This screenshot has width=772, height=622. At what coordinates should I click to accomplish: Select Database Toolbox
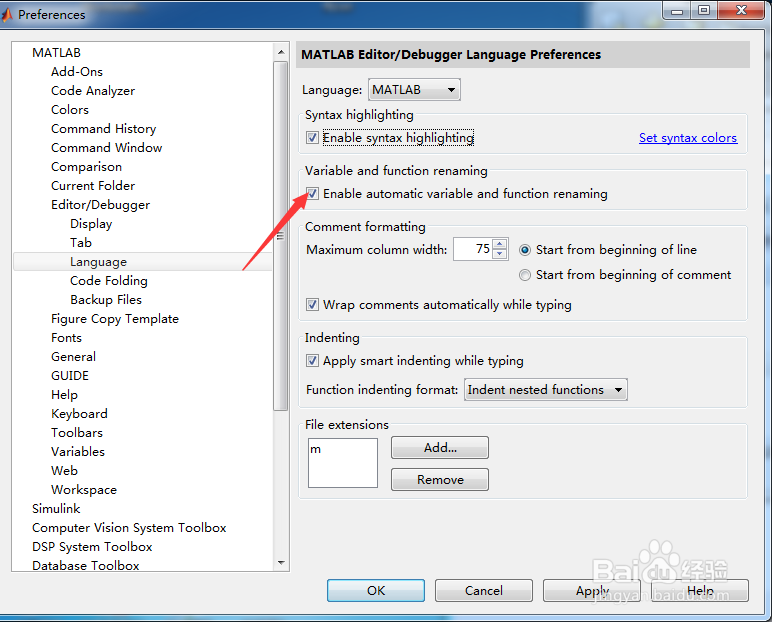[x=86, y=565]
